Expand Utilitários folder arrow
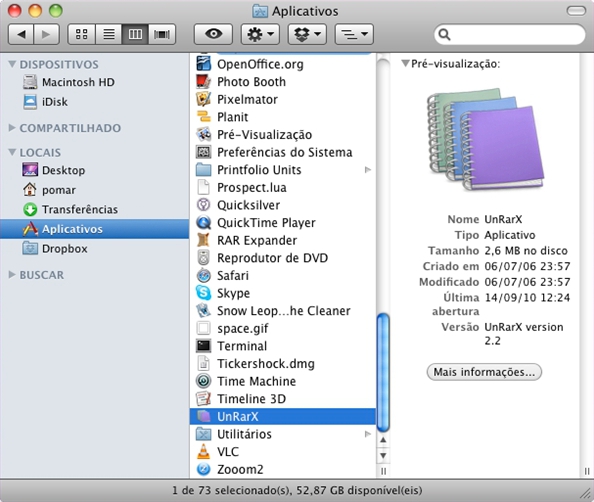This screenshot has height=502, width=594. [x=367, y=434]
